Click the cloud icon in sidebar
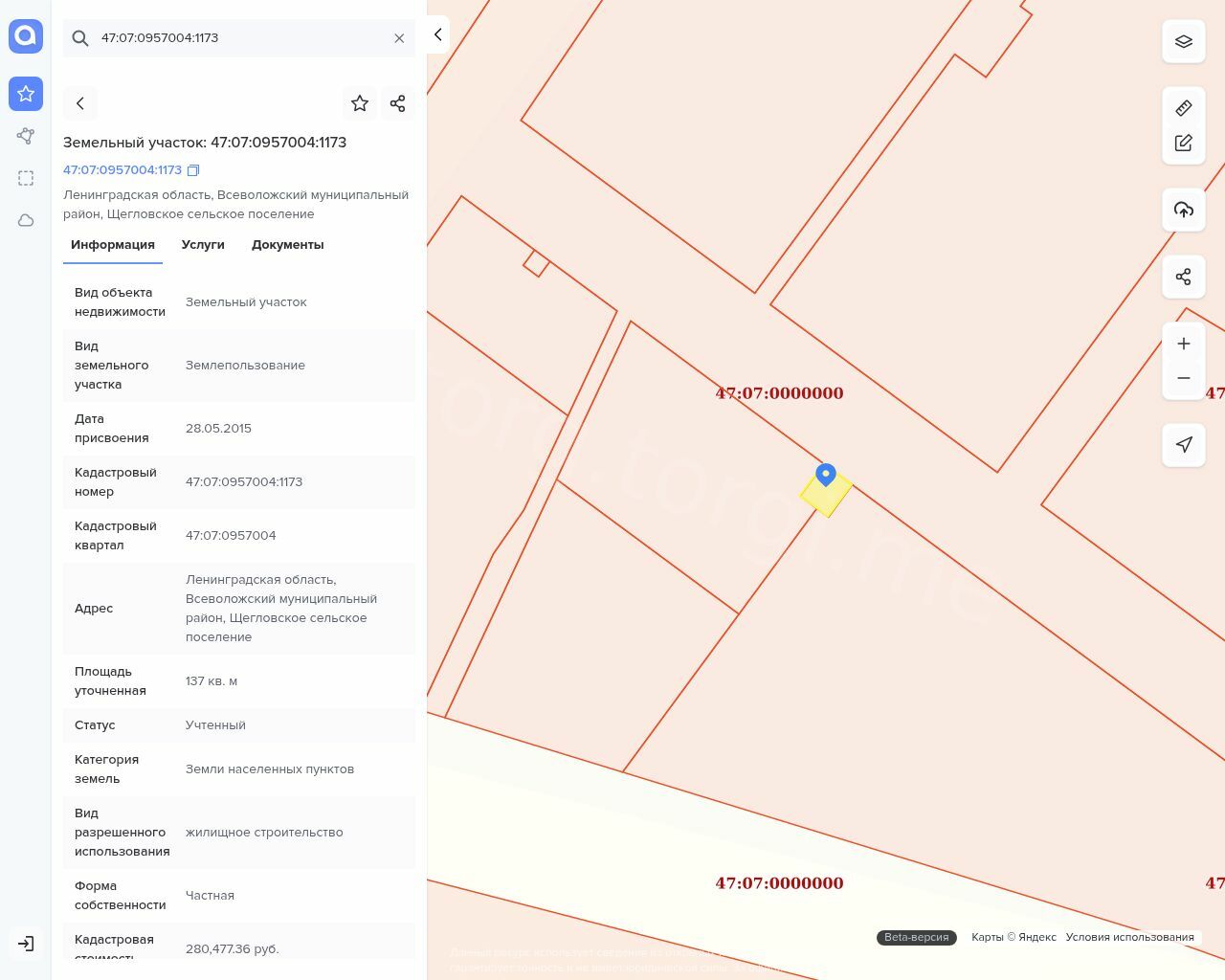Screen dimensions: 1225x980 click(26, 220)
